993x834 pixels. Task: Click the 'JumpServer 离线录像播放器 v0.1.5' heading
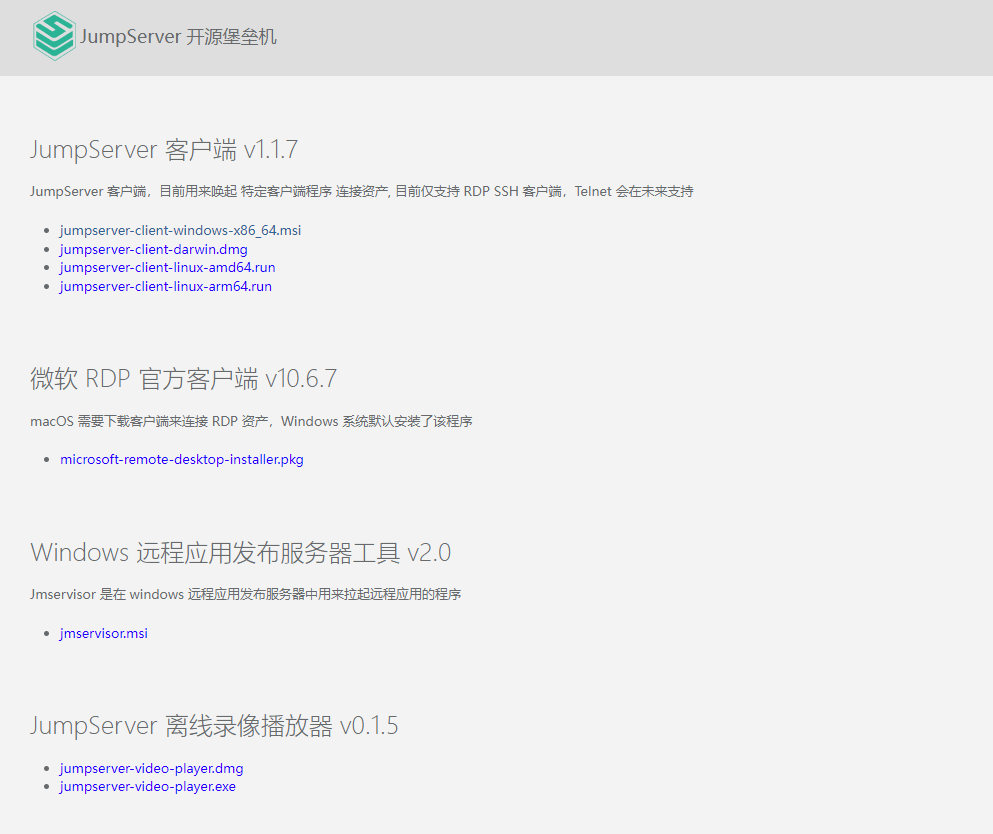point(214,726)
